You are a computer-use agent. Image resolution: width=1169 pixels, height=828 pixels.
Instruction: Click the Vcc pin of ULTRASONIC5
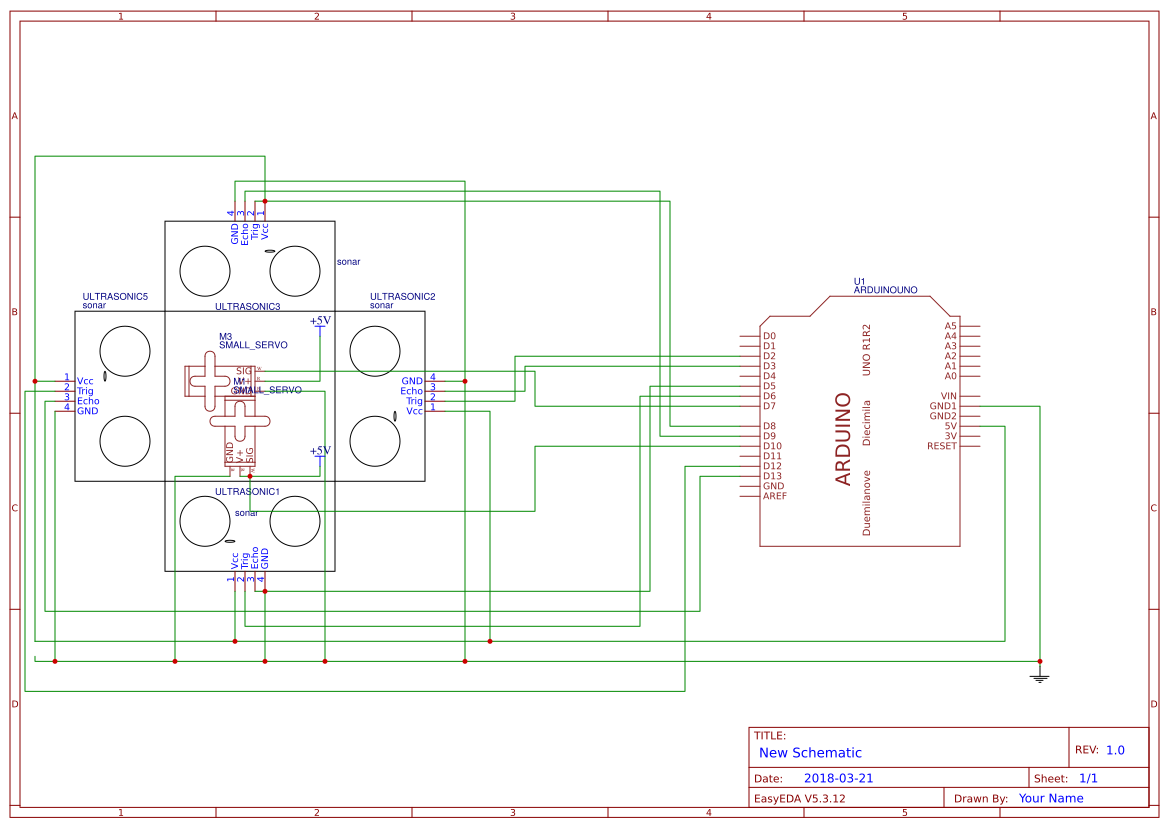click(x=85, y=381)
